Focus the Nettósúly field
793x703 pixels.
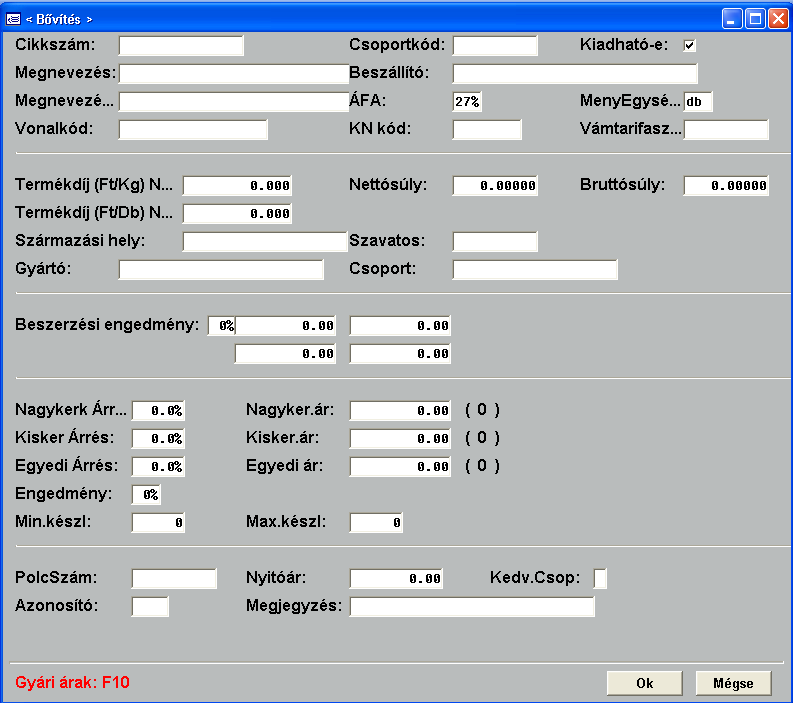[x=495, y=186]
